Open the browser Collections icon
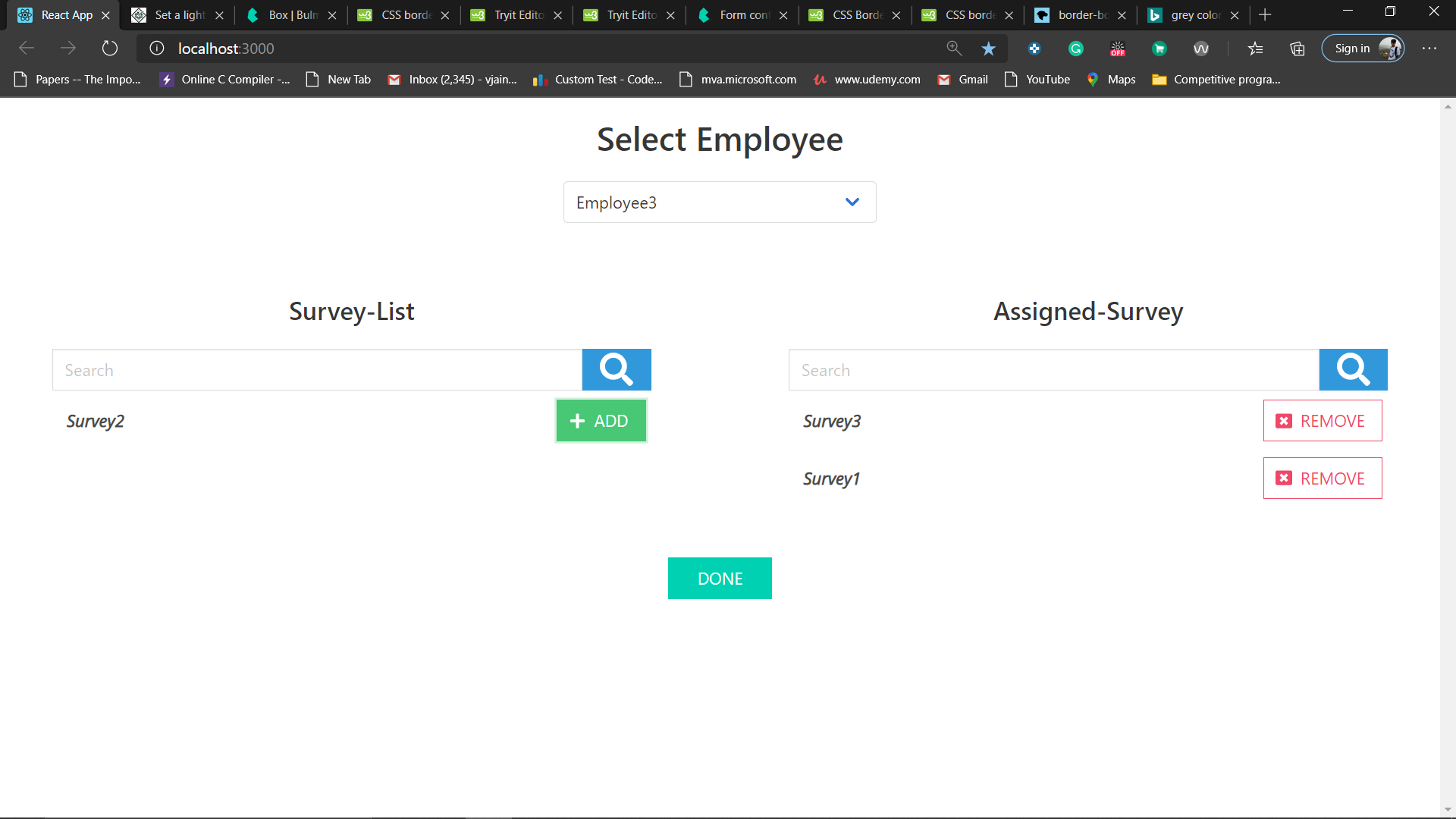This screenshot has height=819, width=1456. tap(1297, 49)
